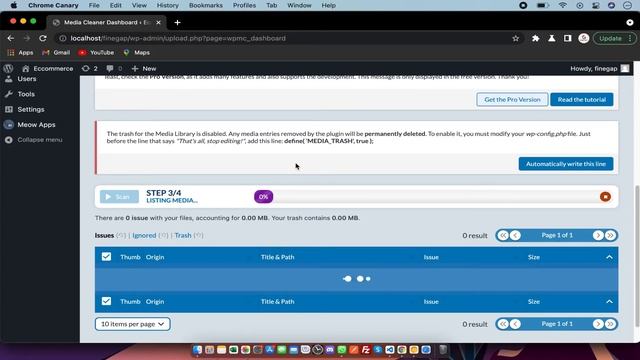640x360 pixels.
Task: Go to first page in top pagination
Action: 503,235
